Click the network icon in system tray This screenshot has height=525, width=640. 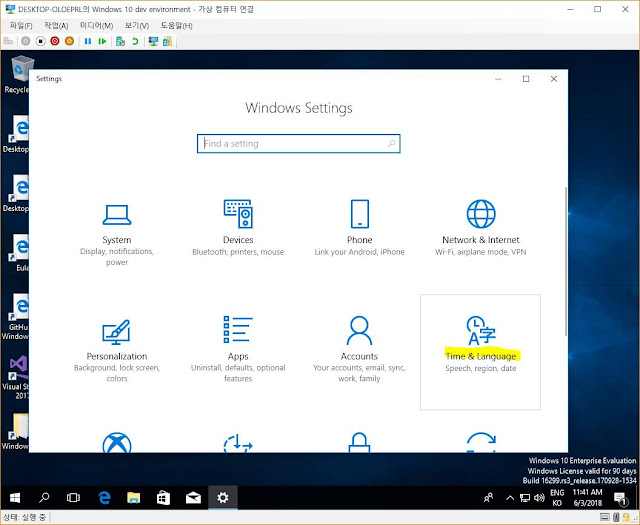(x=524, y=498)
